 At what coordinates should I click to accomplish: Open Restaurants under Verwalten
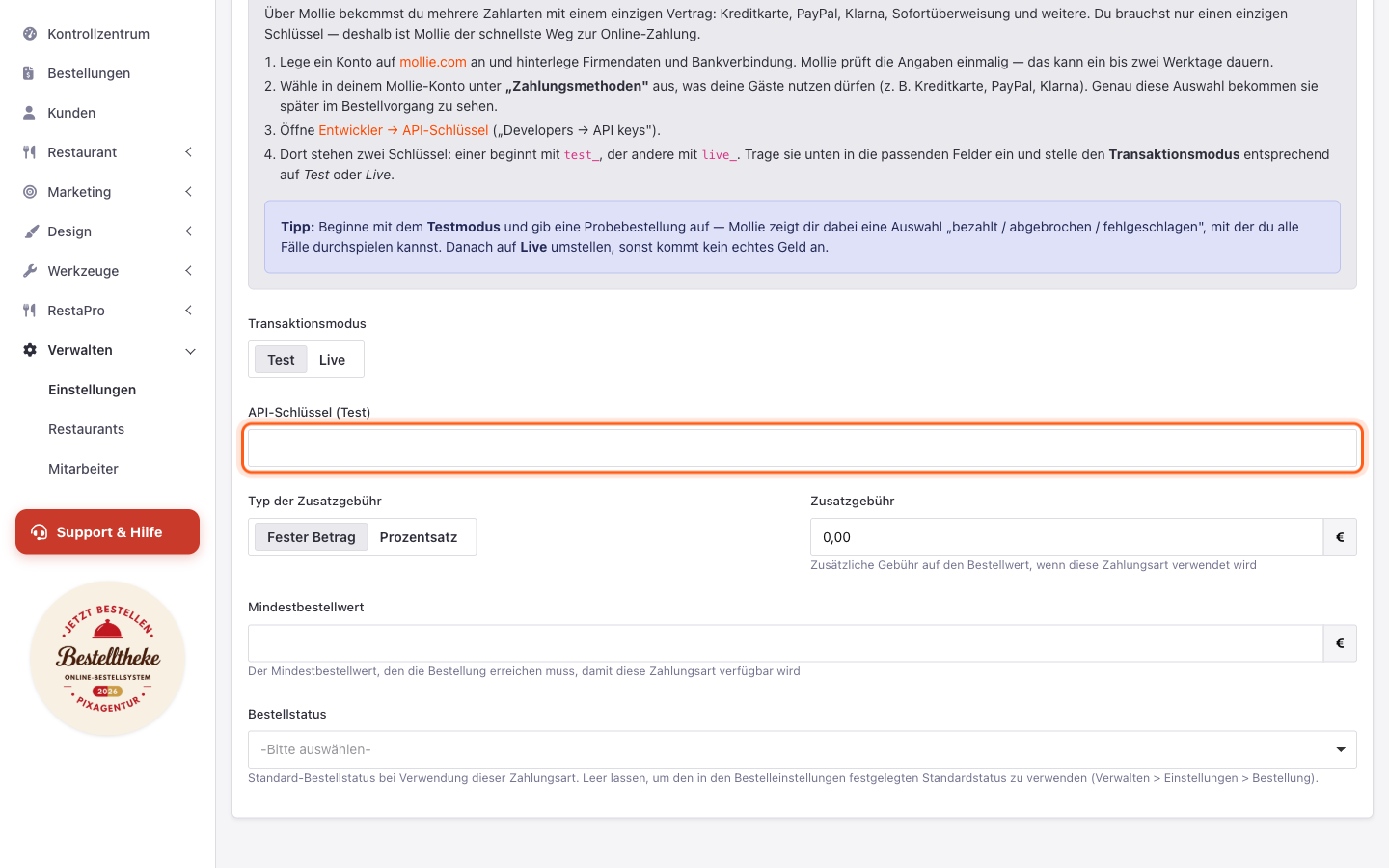pyautogui.click(x=86, y=429)
